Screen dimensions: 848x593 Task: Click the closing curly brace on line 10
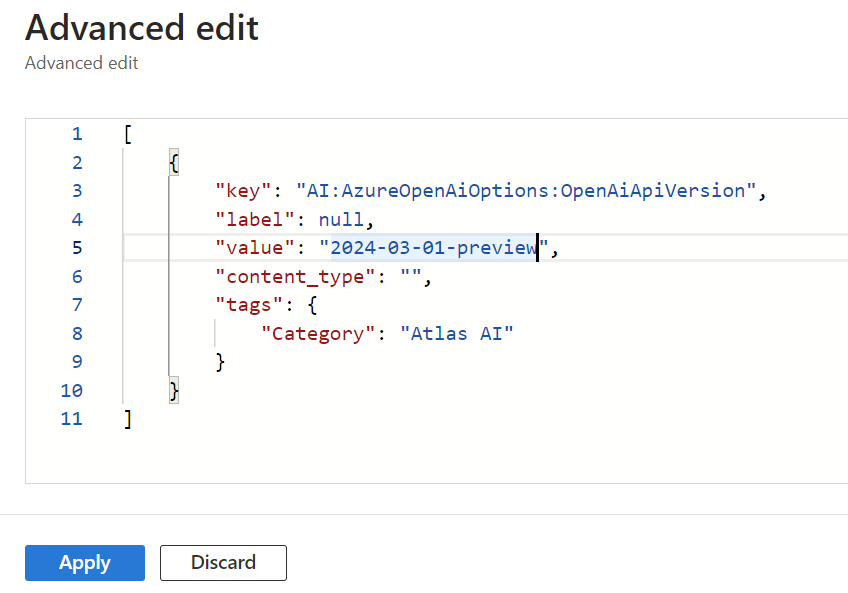[175, 391]
